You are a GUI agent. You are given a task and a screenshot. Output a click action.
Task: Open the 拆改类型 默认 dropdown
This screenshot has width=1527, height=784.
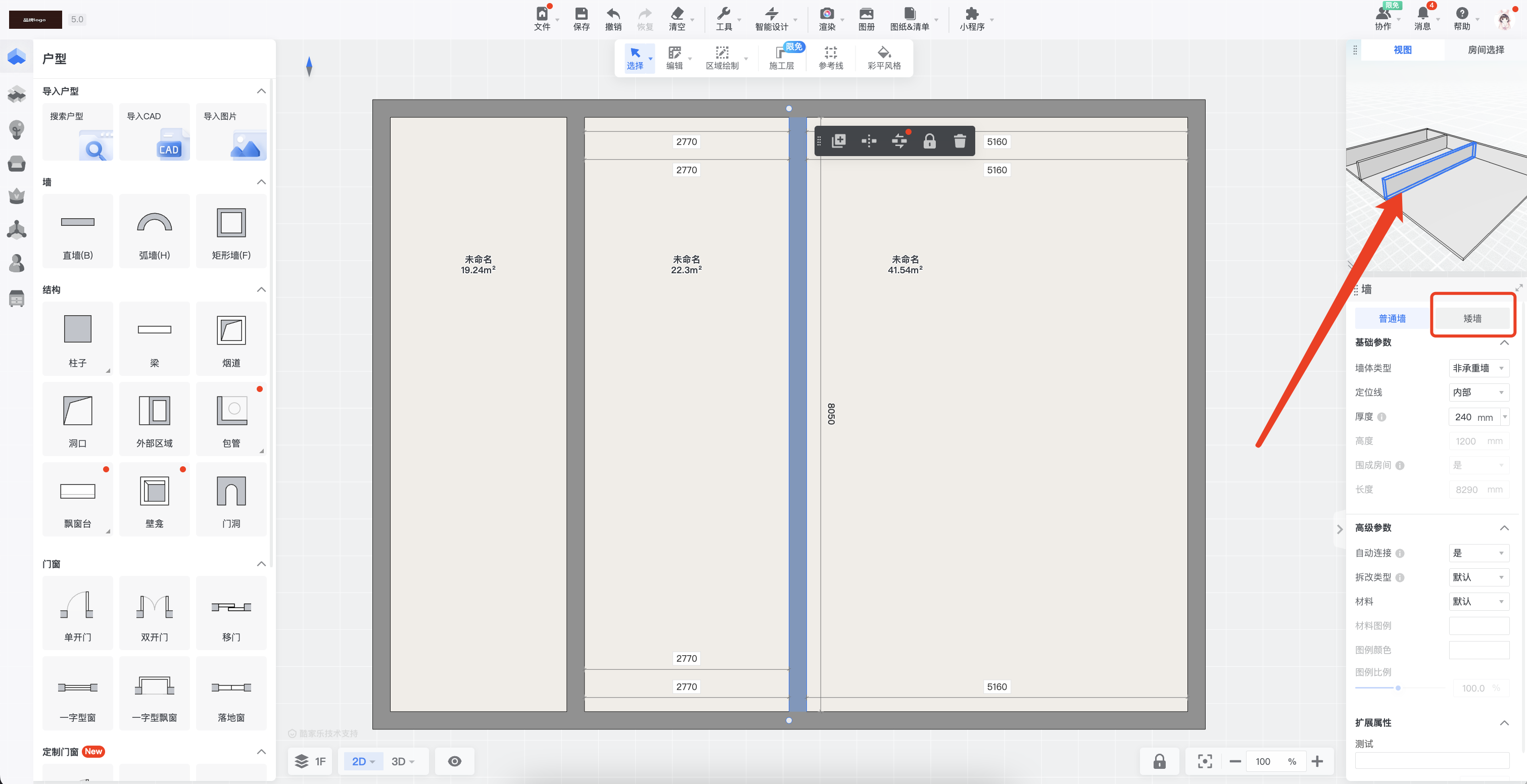pos(1478,577)
